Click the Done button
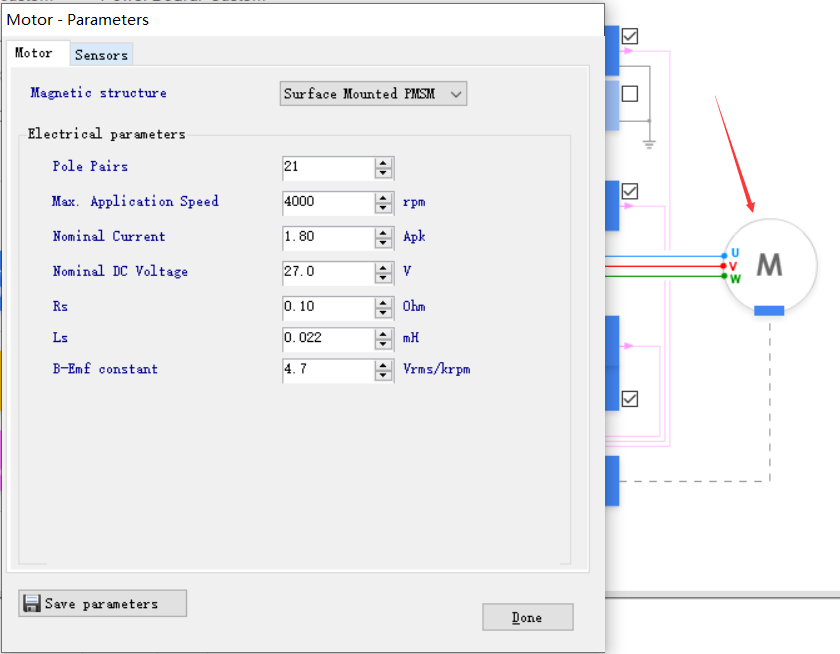Screen dimensions: 840x654 (x=528, y=618)
